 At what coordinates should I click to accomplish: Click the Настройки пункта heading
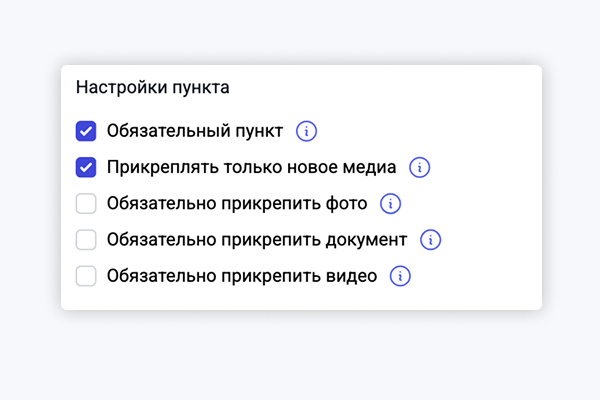(153, 88)
